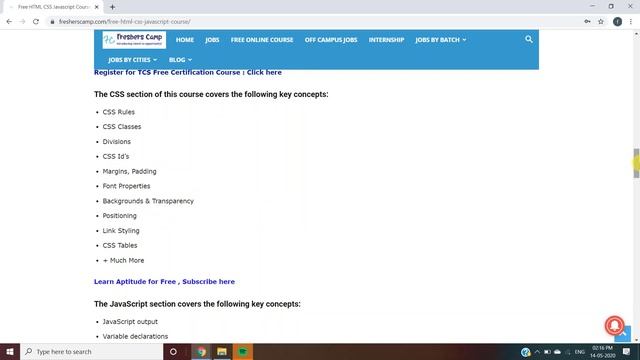Click "Link Styling" list item
Image resolution: width=640 pixels, height=360 pixels.
click(x=121, y=231)
